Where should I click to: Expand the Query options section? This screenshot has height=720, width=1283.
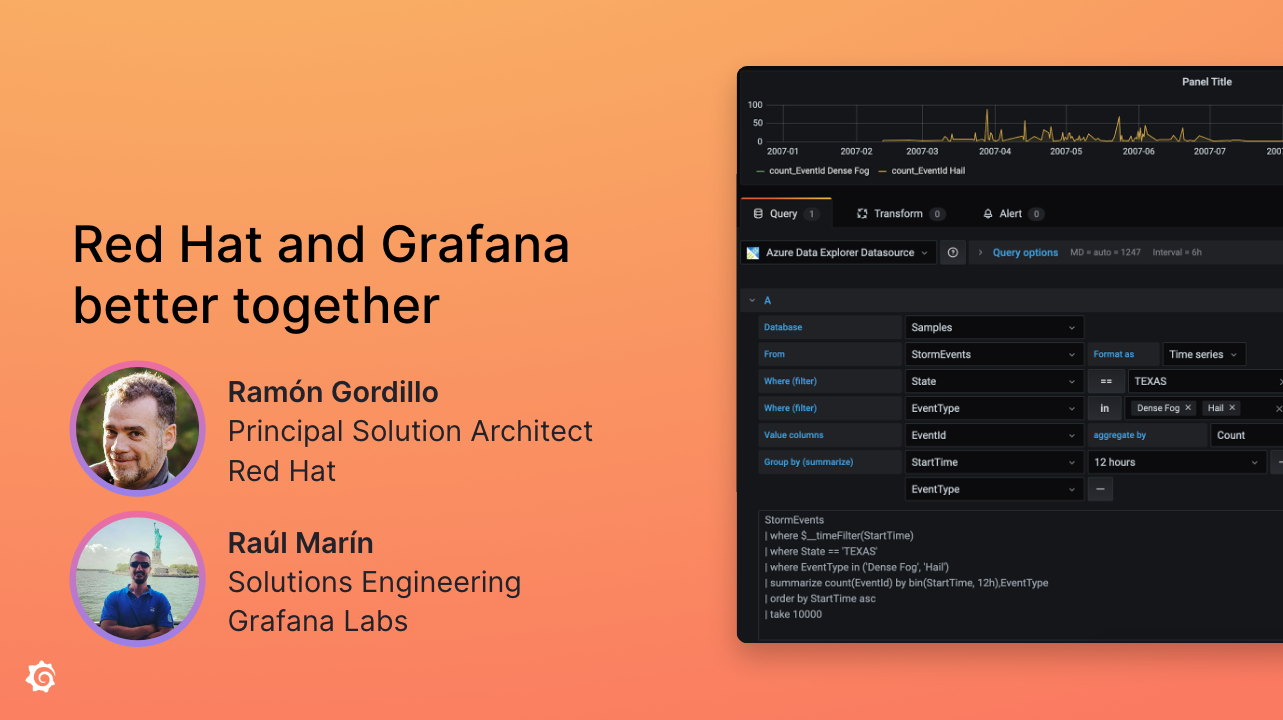click(1025, 252)
